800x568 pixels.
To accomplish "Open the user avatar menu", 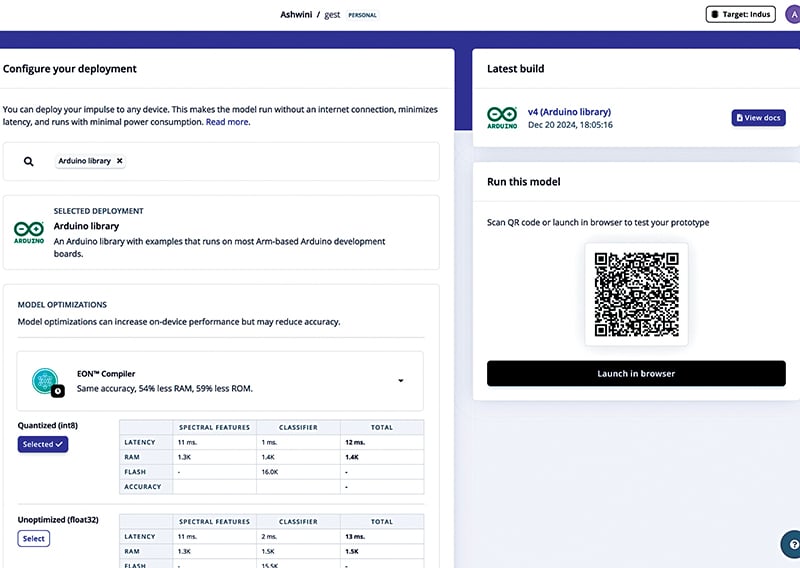I will pyautogui.click(x=793, y=15).
